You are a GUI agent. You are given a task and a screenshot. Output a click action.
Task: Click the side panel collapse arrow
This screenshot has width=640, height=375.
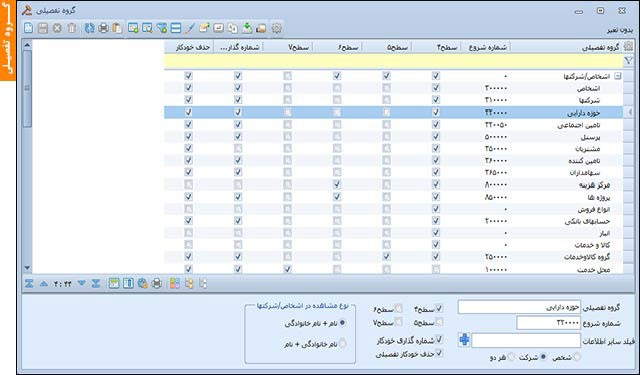631,112
